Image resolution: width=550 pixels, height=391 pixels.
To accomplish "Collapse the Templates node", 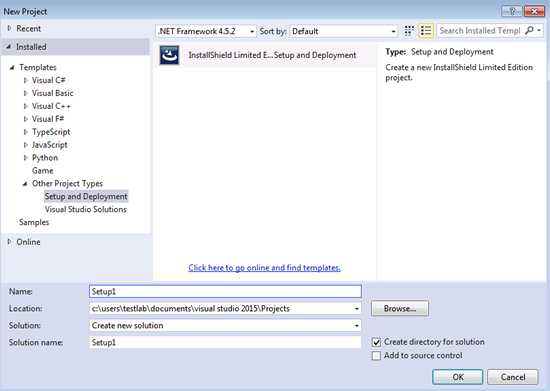I will [12, 67].
